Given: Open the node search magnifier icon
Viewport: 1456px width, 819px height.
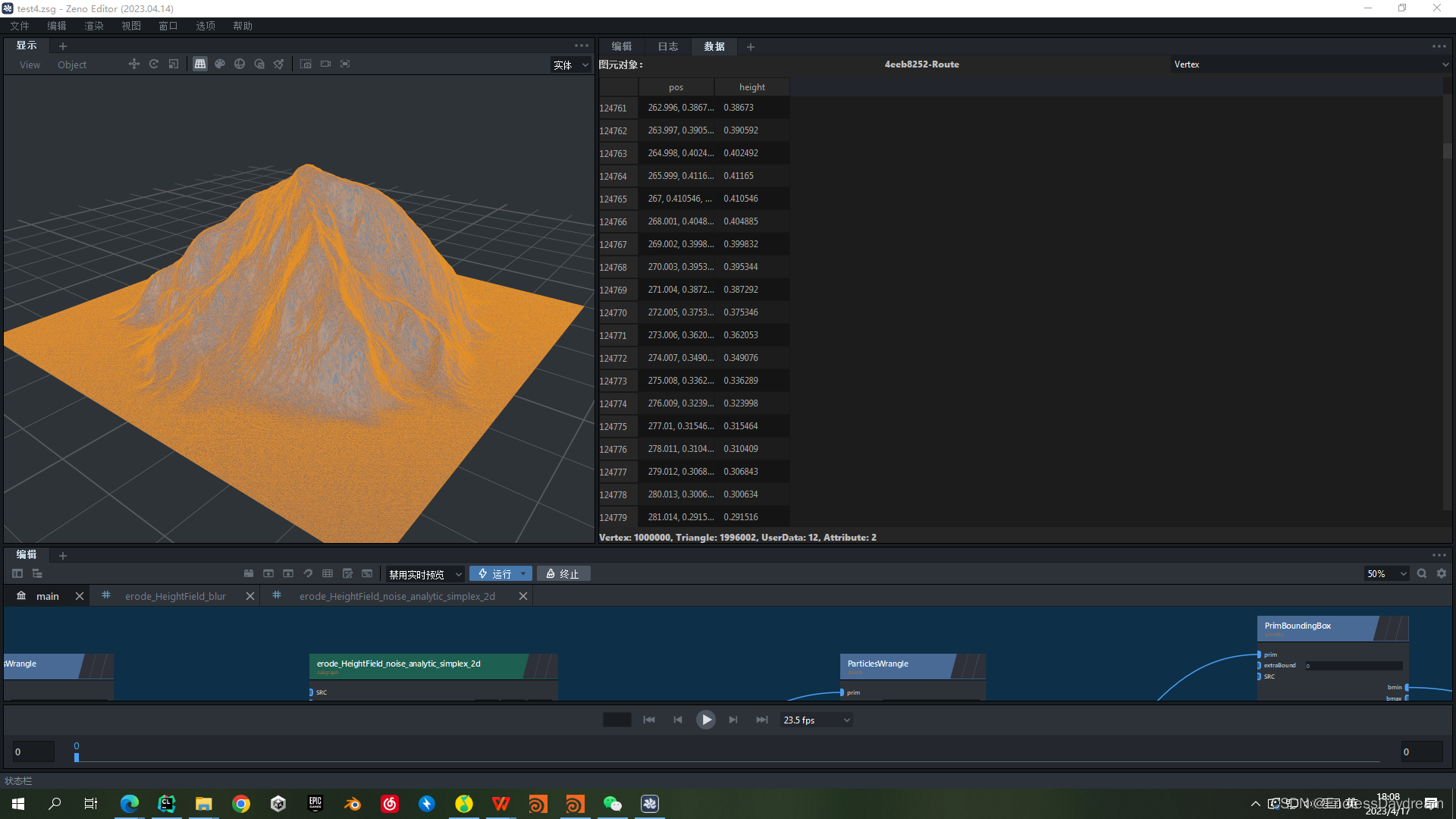Looking at the screenshot, I should [x=1422, y=574].
